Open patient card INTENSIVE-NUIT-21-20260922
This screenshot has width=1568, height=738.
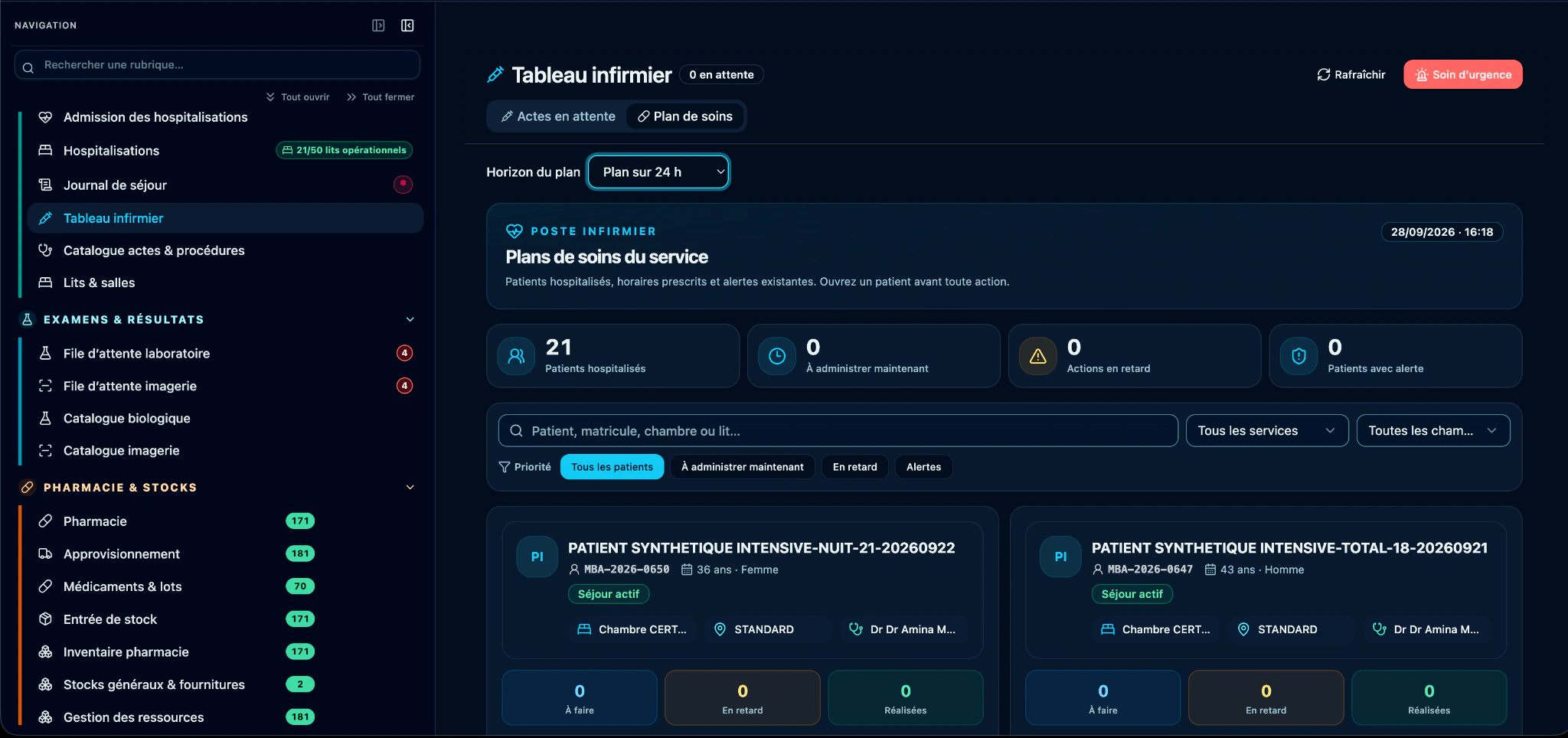[743, 589]
